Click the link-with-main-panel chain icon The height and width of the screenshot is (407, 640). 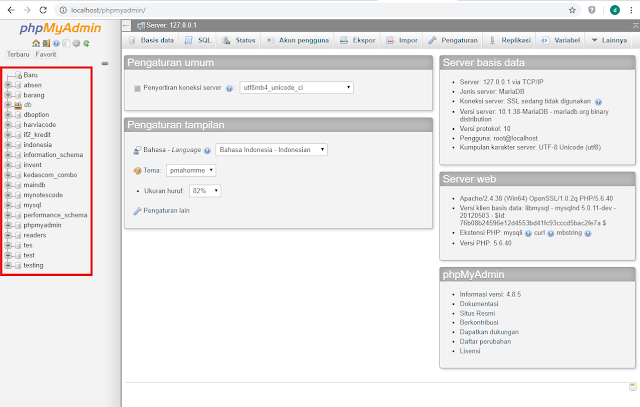pyautogui.click(x=105, y=64)
